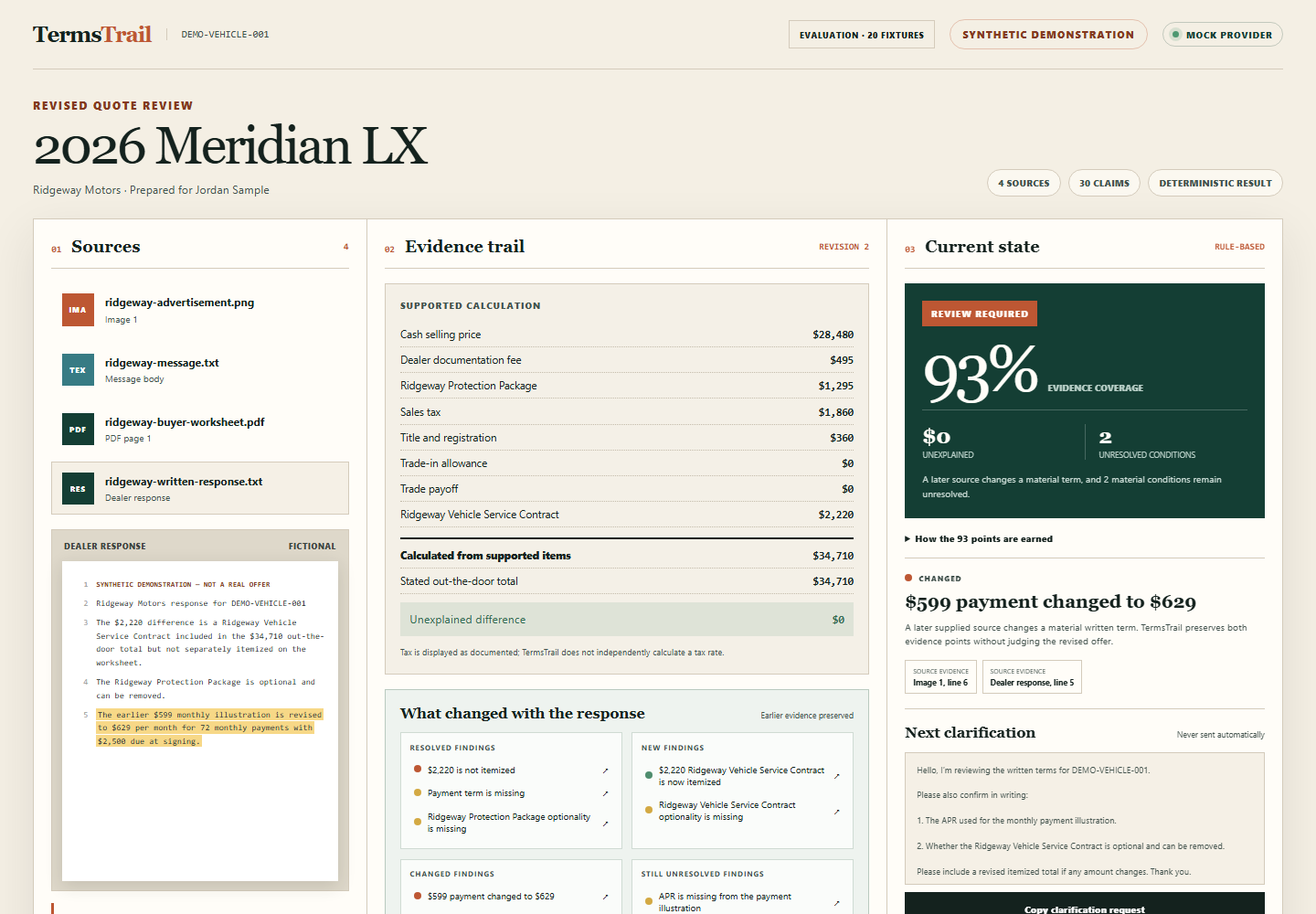Screen dimensions: 1316x914
Task: Open arrow for 'Service Contract is now itemized'
Action: tap(836, 777)
